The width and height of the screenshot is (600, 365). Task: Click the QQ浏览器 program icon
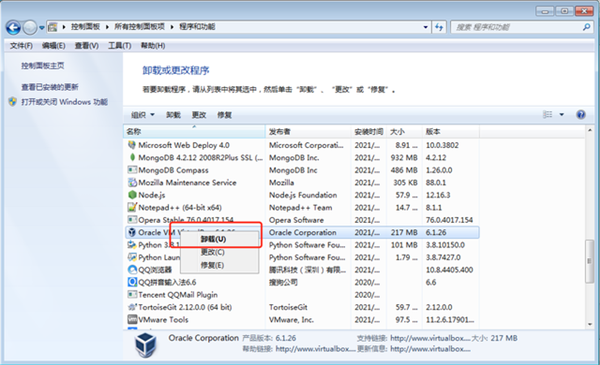132,270
